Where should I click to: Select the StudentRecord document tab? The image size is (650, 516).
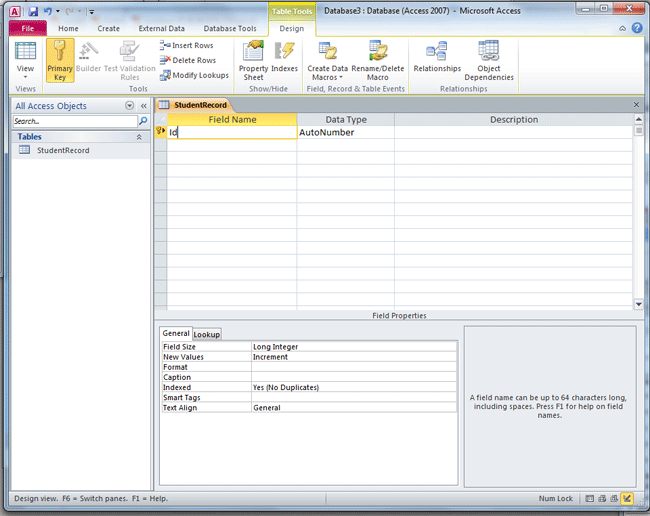[194, 105]
